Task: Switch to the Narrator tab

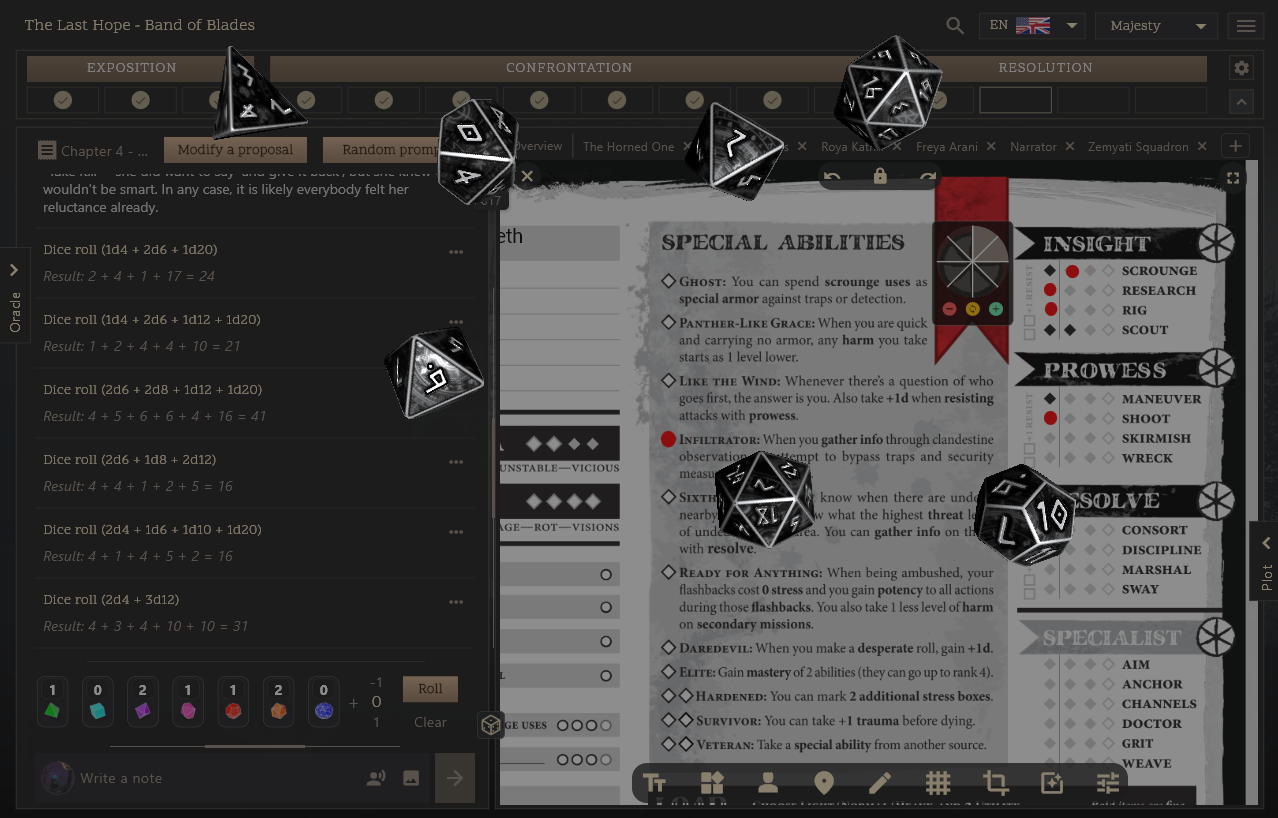Action: (1033, 146)
